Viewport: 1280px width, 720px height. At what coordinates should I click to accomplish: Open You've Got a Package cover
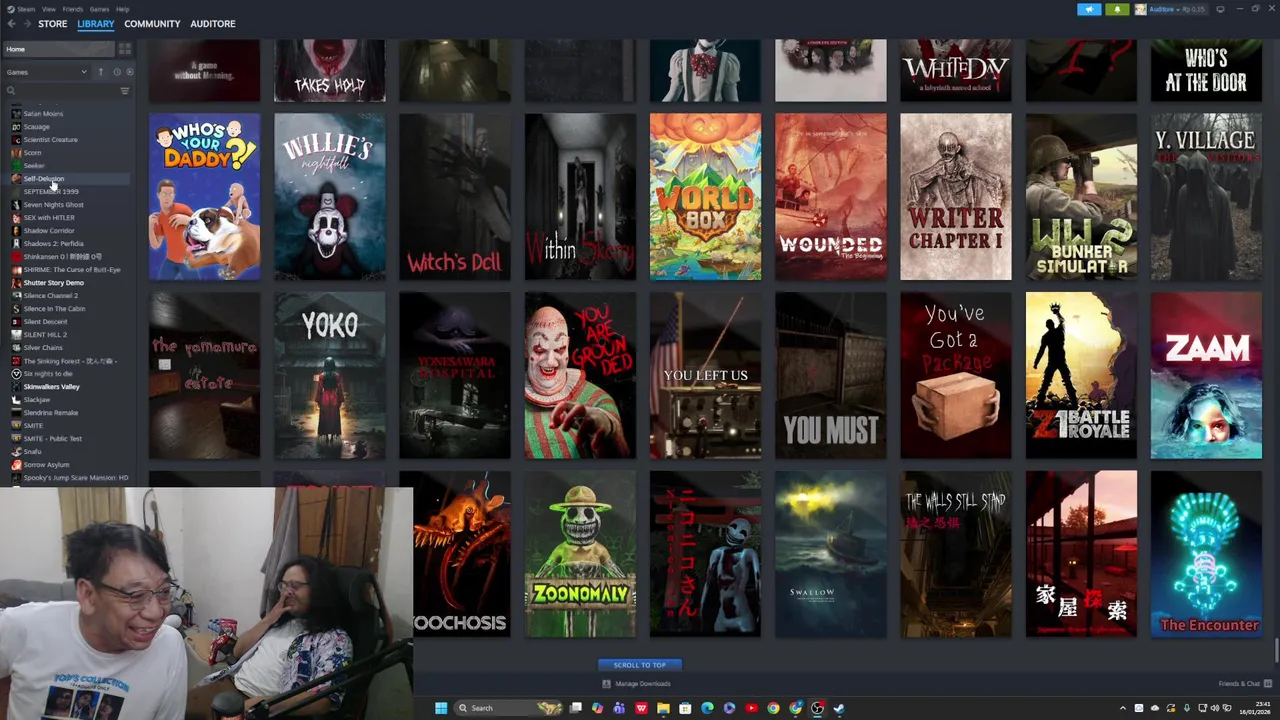point(955,376)
